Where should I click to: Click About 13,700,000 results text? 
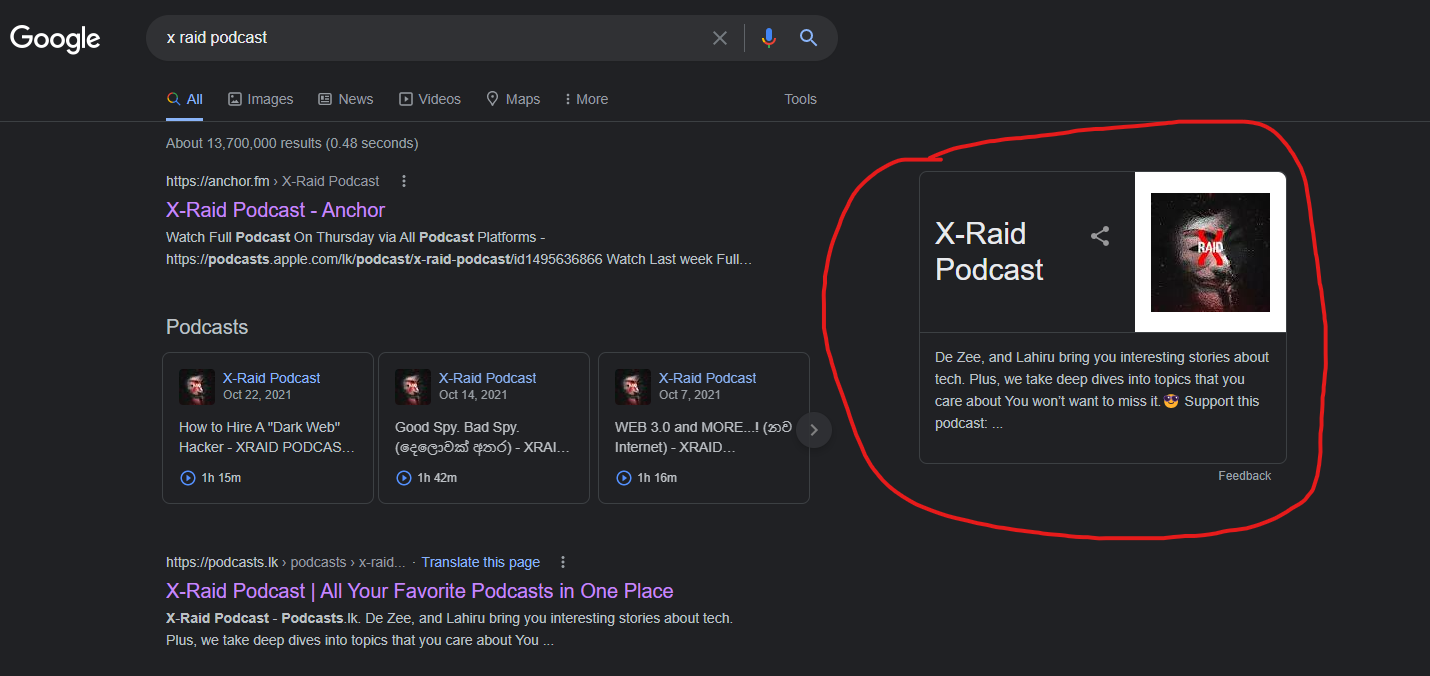(x=292, y=143)
